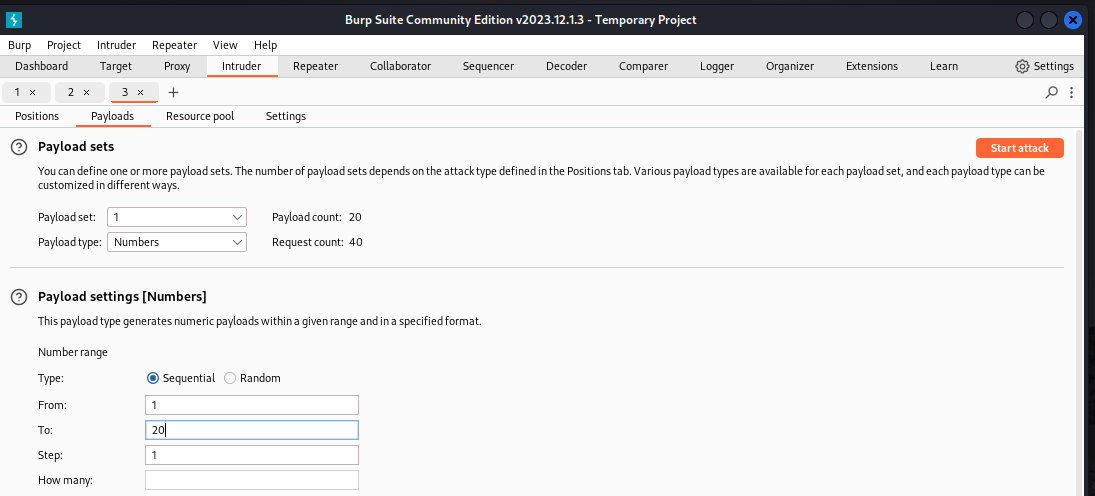Screen dimensions: 1095x496
Task: Open Settings via the gear icon
Action: (x=1022, y=66)
